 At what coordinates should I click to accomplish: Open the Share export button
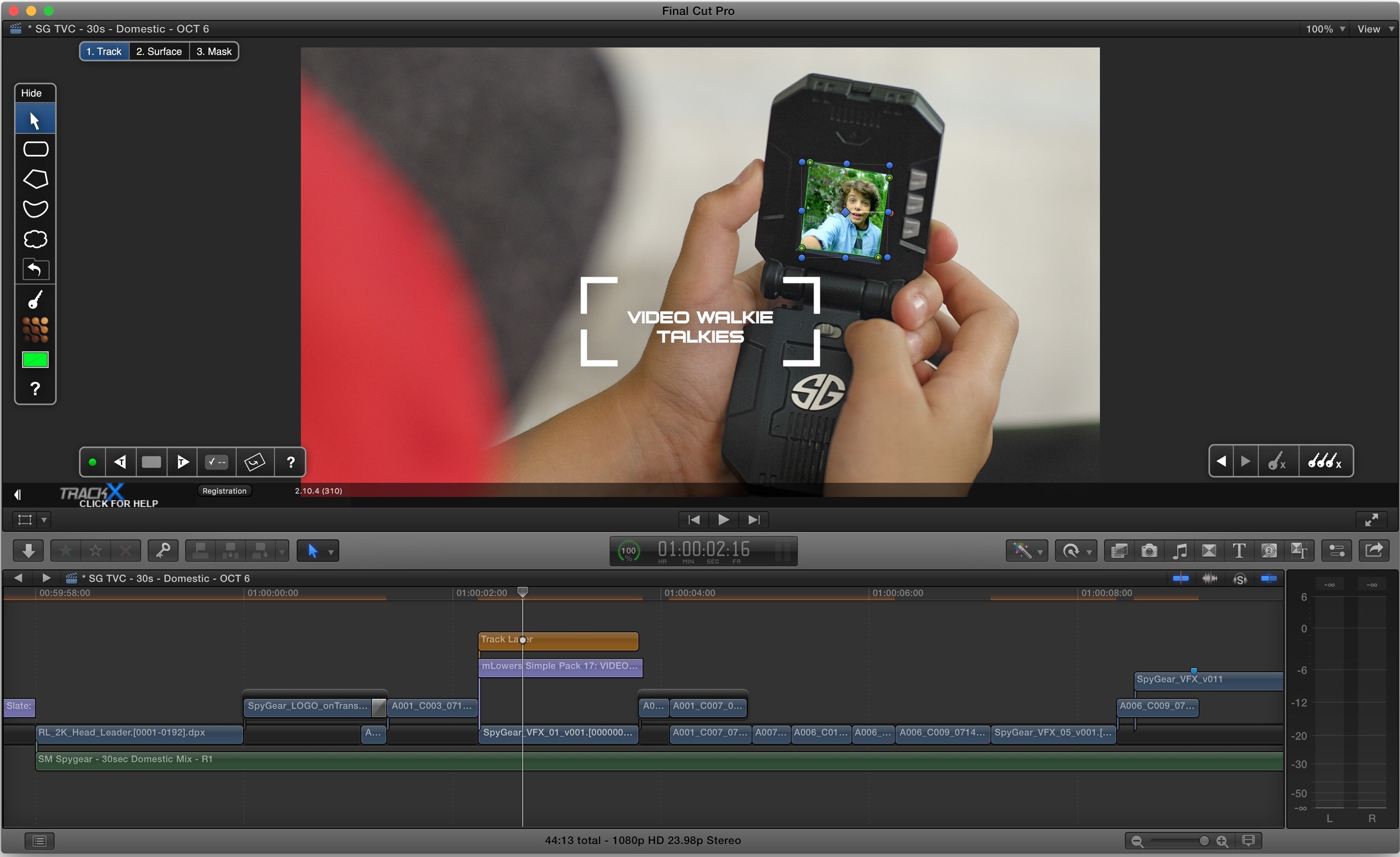pyautogui.click(x=1374, y=551)
